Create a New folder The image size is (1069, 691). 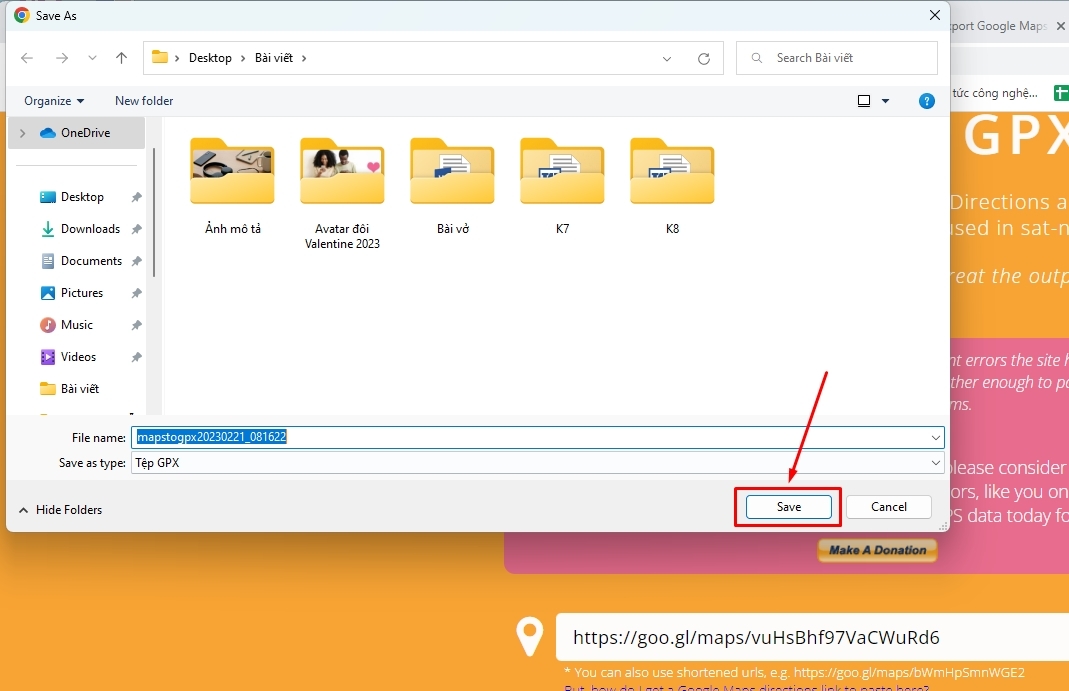tap(144, 101)
